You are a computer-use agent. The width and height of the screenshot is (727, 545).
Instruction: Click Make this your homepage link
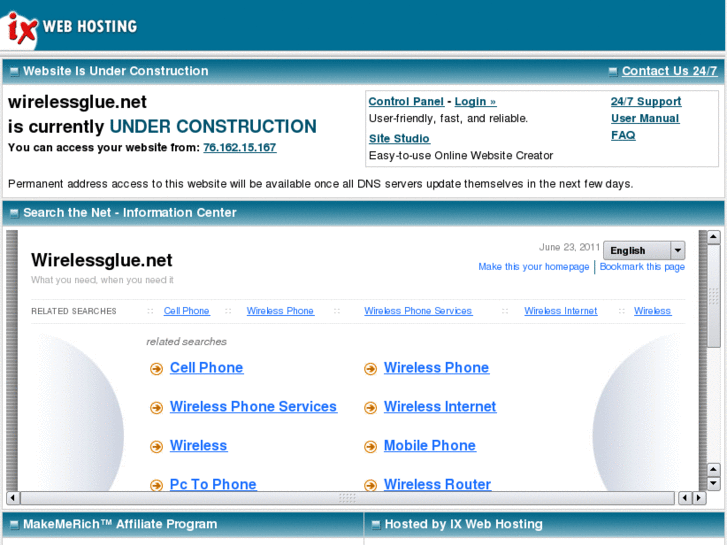click(534, 267)
